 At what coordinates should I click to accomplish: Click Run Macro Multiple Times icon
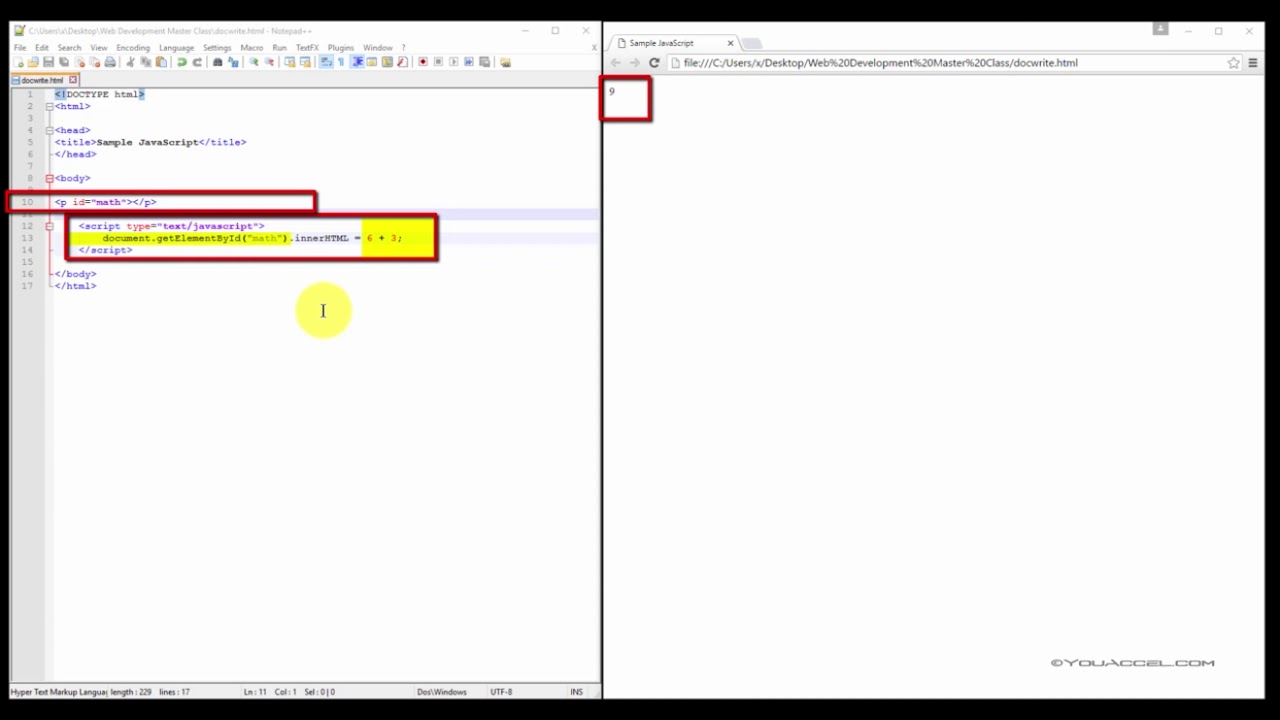469,62
